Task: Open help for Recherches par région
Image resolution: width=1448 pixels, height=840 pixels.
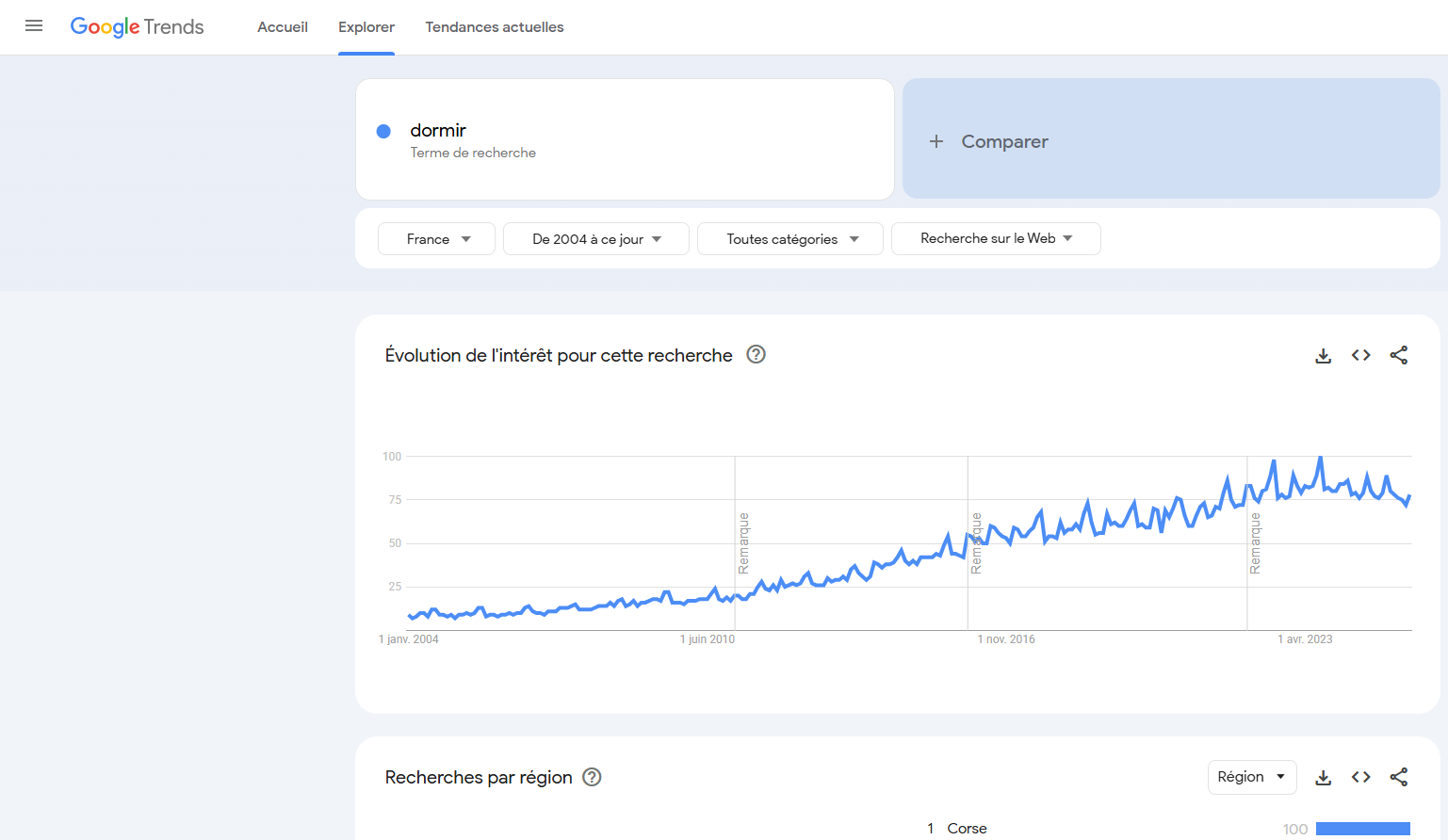Action: click(x=592, y=777)
